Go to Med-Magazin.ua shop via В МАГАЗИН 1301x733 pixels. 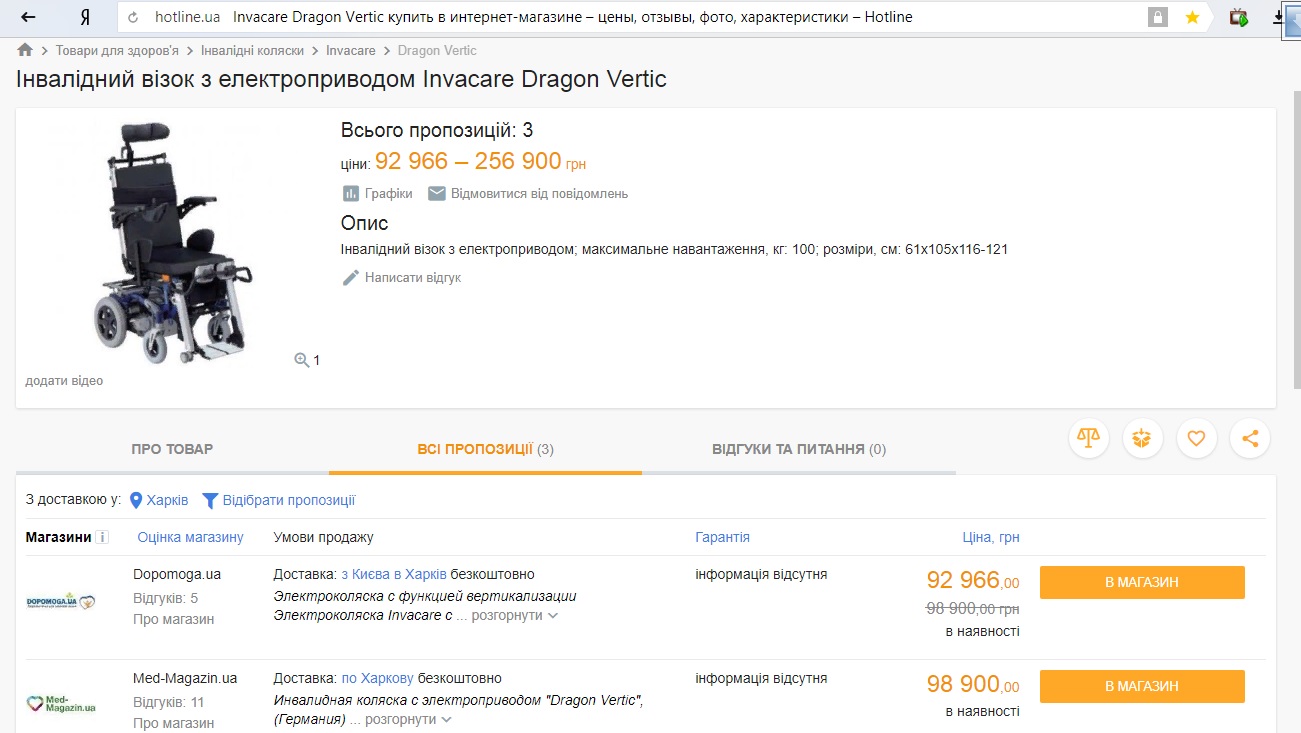1142,686
